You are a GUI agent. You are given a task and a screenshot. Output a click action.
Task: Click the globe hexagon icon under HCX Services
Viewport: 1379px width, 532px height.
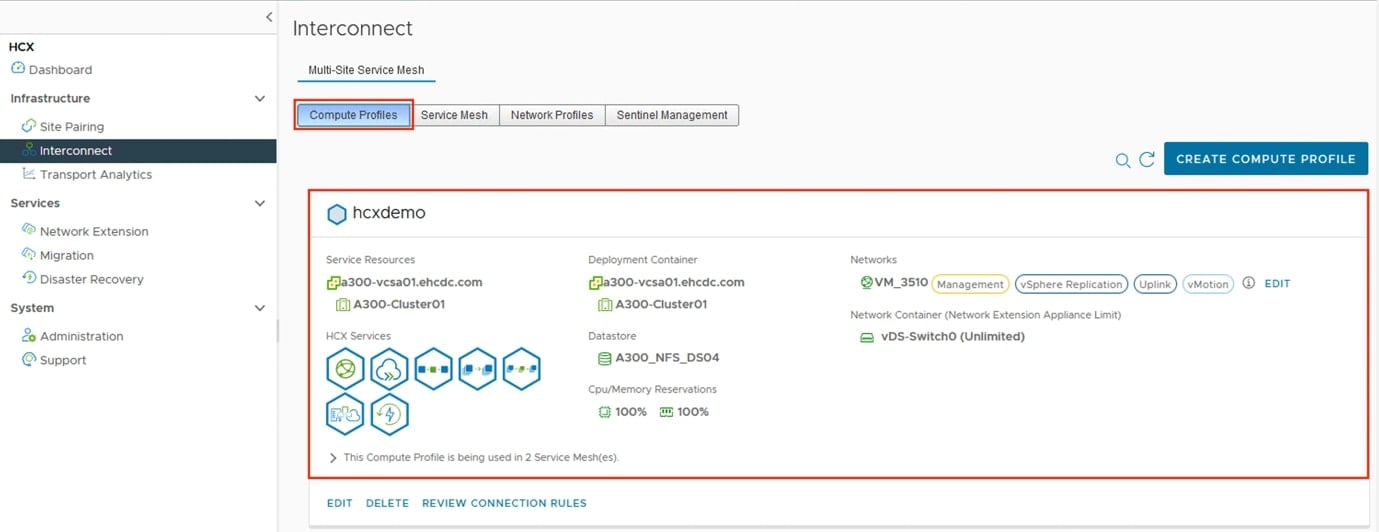coord(345,370)
